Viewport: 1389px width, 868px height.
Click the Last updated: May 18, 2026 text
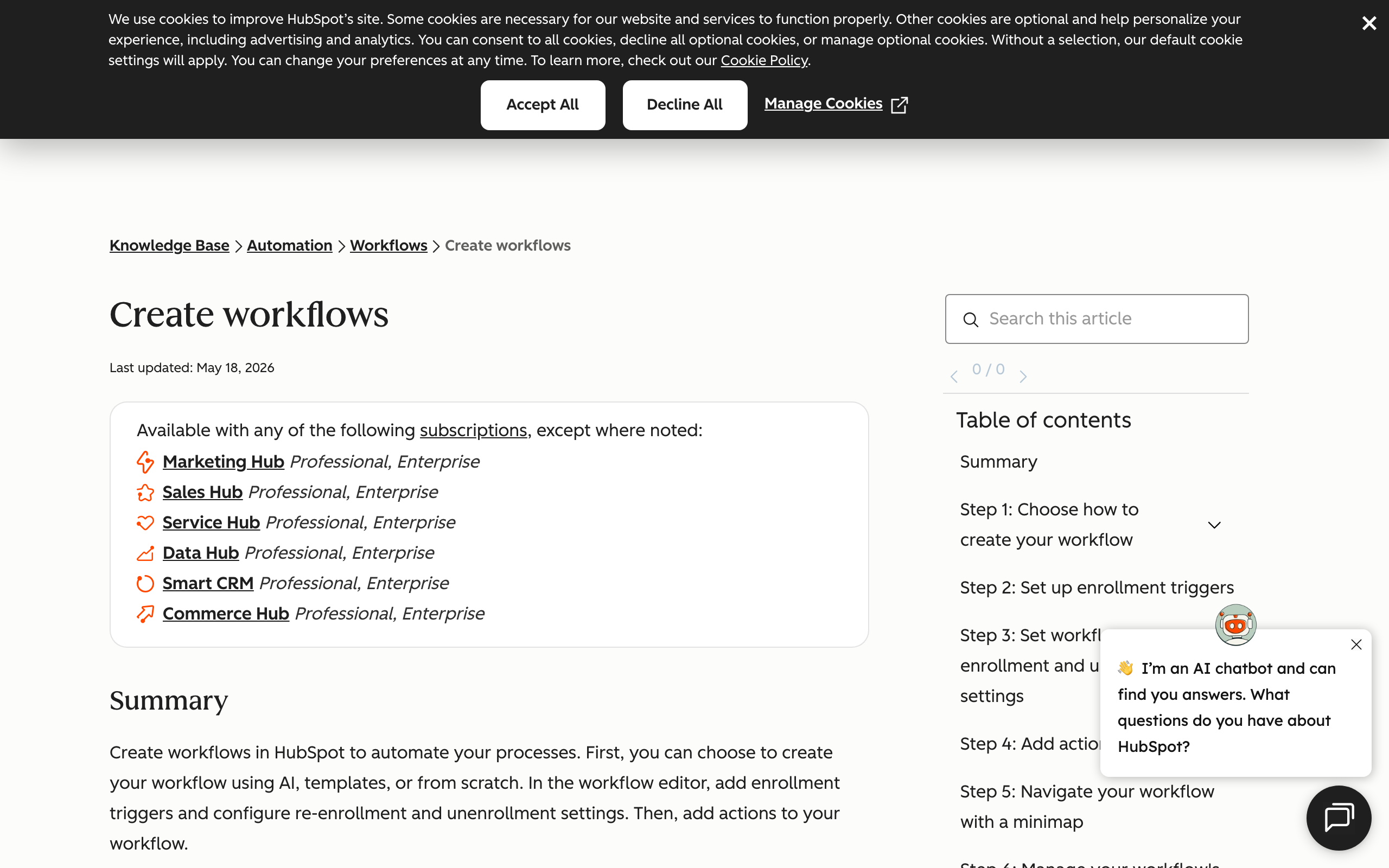click(x=192, y=368)
